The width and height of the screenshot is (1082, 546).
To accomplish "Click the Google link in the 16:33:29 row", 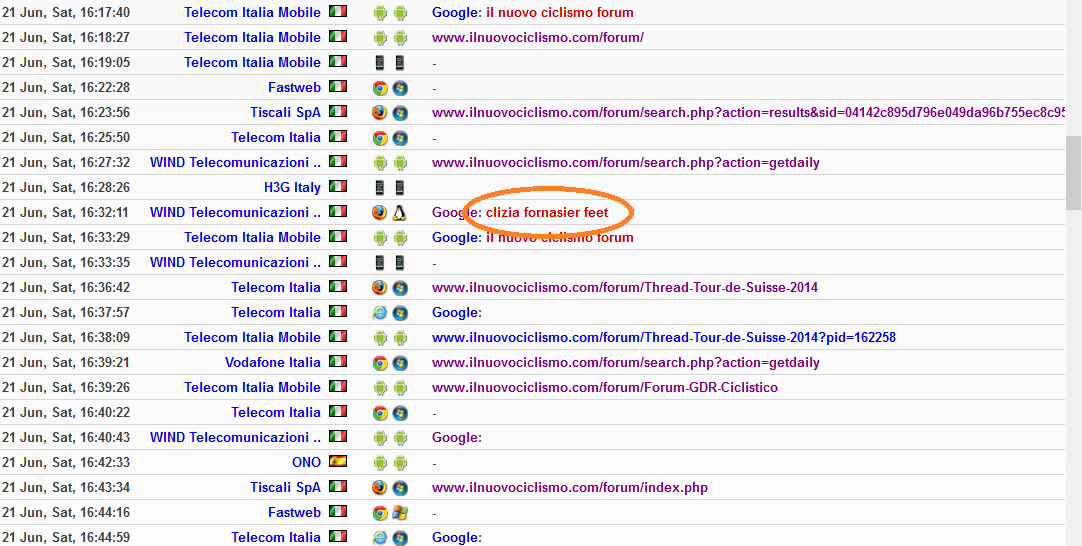I will [455, 237].
